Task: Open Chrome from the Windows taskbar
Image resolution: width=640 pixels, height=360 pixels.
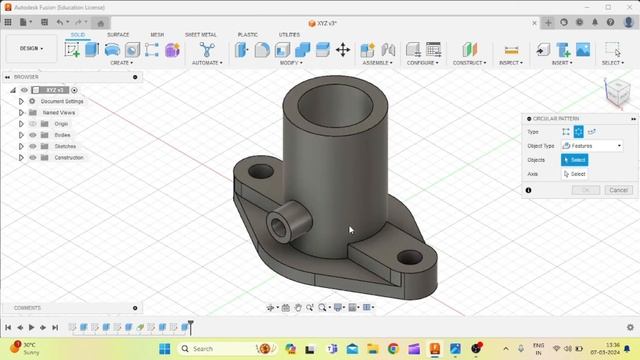Action: tap(393, 349)
